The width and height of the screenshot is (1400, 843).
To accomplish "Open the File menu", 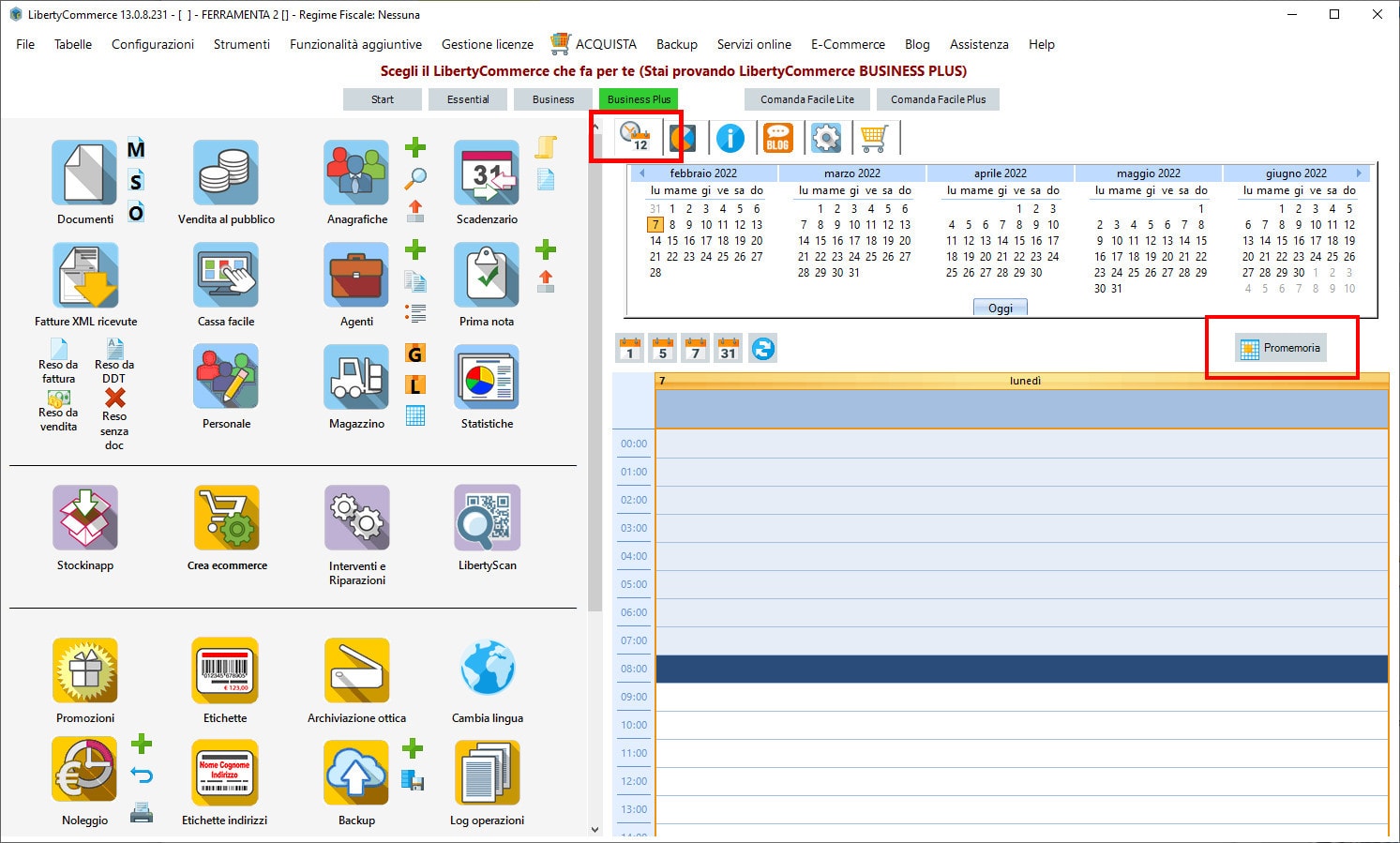I will click(25, 44).
